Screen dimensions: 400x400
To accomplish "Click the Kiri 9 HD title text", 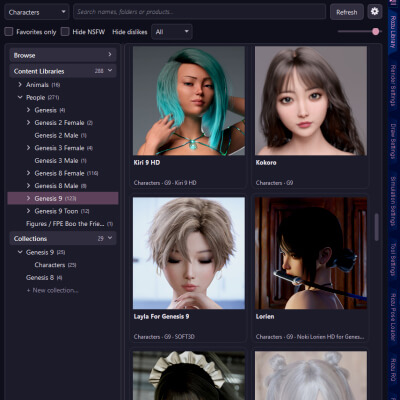I will 147,163.
